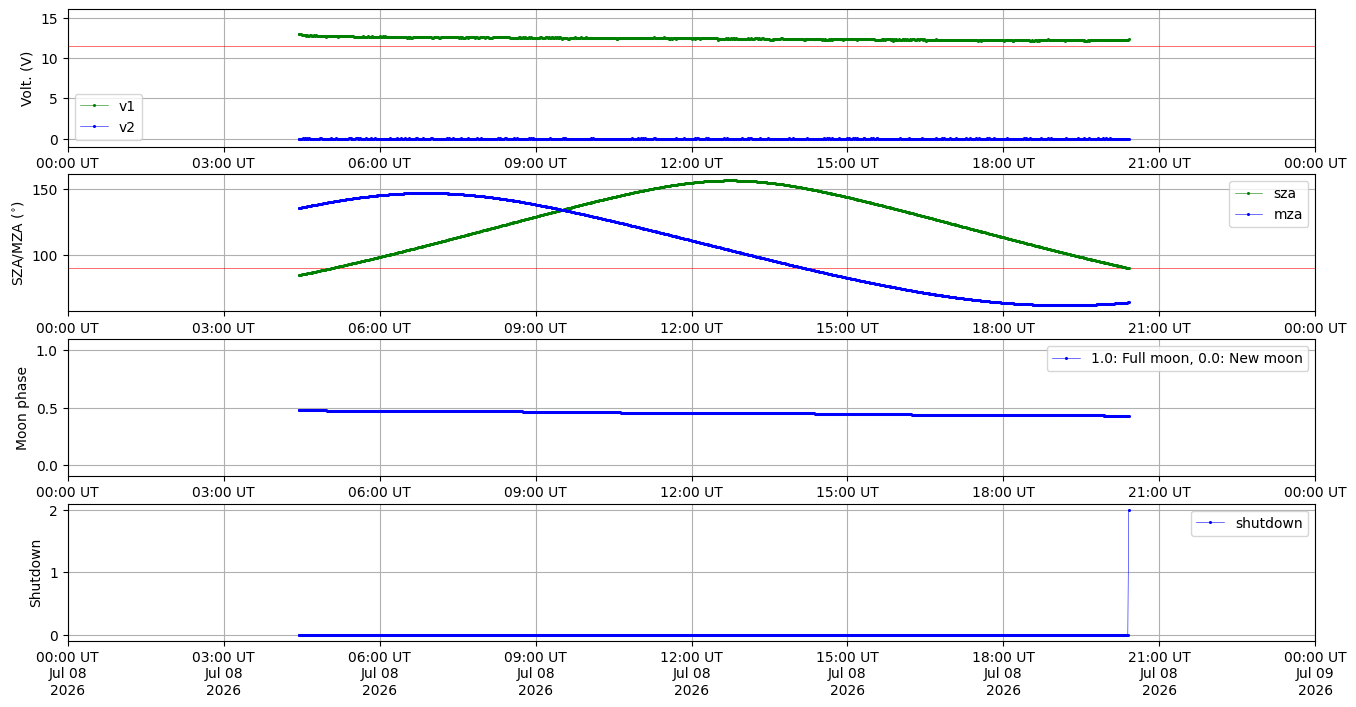1356x707 pixels.
Task: Click the Shutdown y-axis label
Action: click(x=35, y=573)
